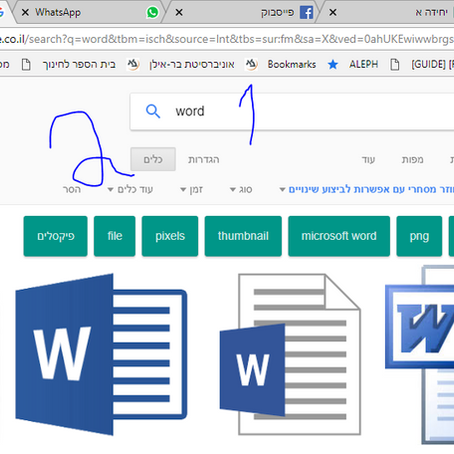The width and height of the screenshot is (454, 454).
Task: Select the פיקסלים suggestion chip
Action: pyautogui.click(x=56, y=236)
